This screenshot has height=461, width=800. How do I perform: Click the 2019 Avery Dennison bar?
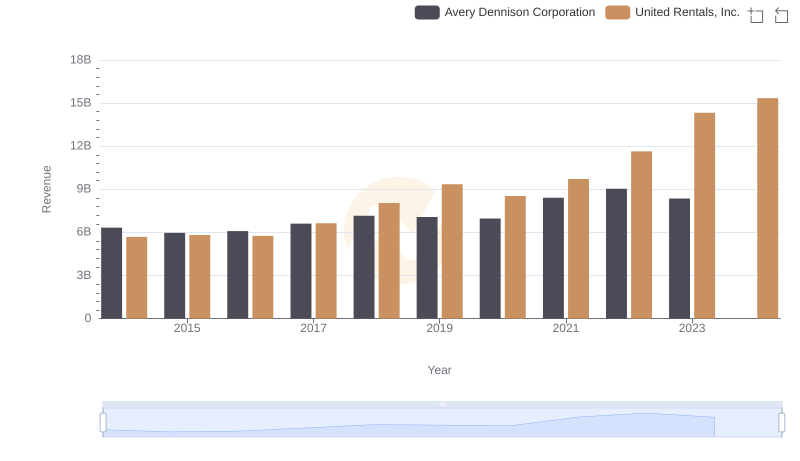pyautogui.click(x=427, y=268)
